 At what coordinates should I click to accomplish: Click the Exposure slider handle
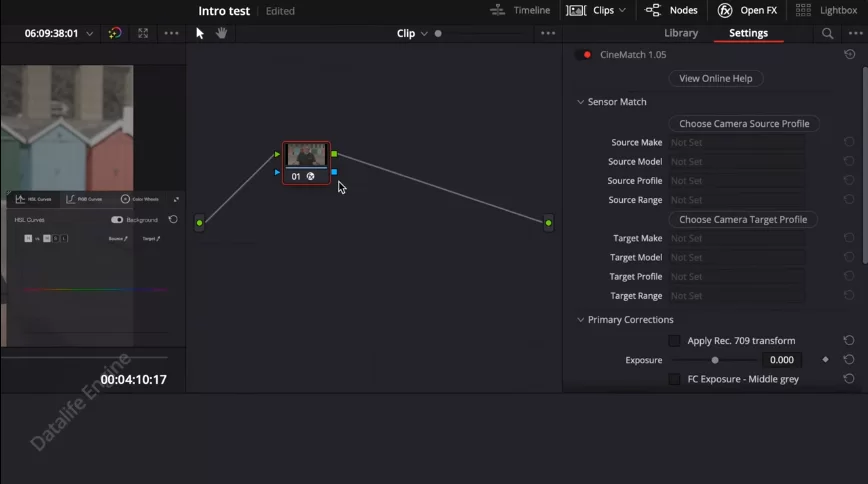pyautogui.click(x=715, y=360)
